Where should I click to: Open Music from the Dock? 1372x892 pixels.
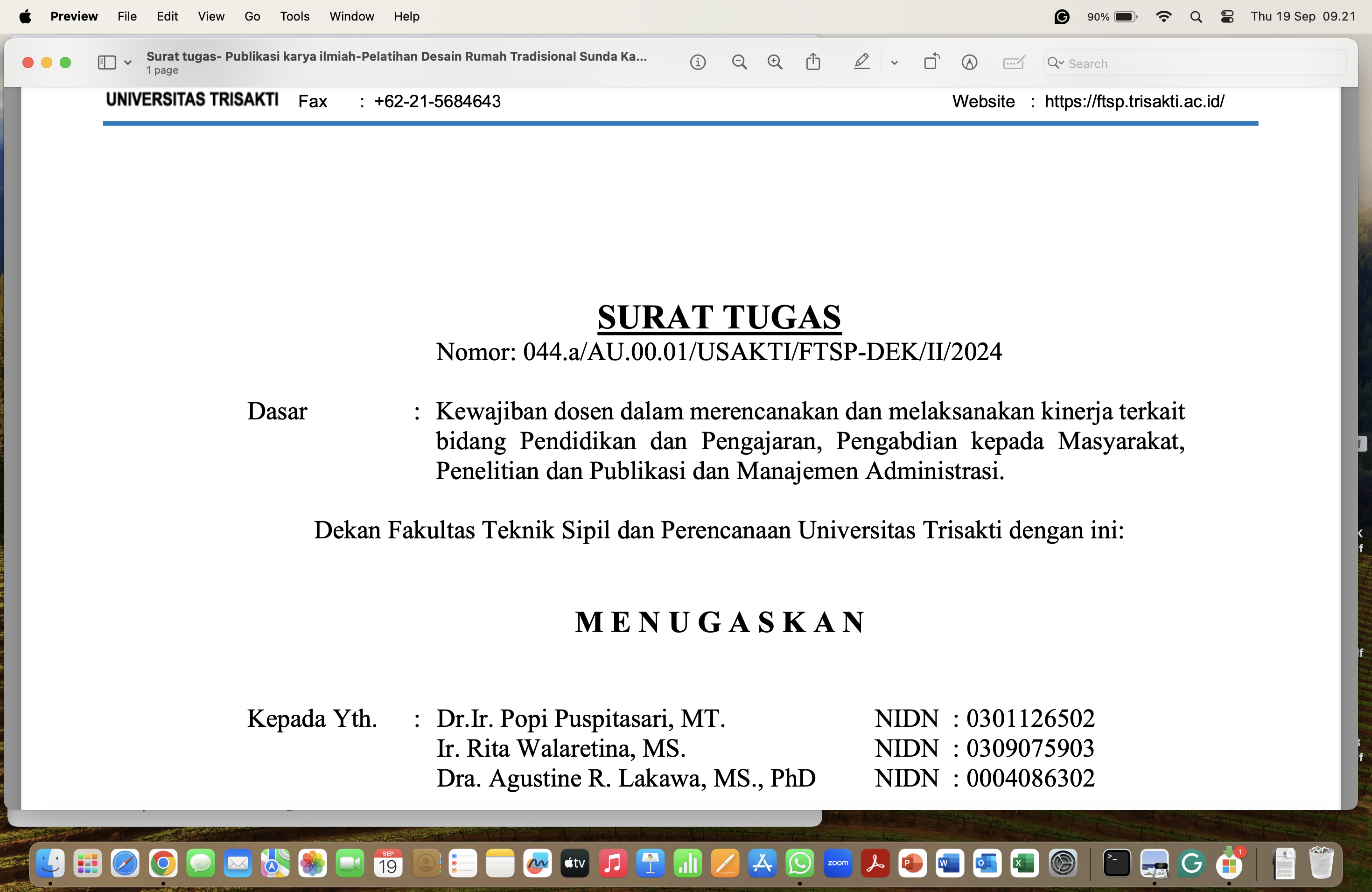click(x=613, y=863)
